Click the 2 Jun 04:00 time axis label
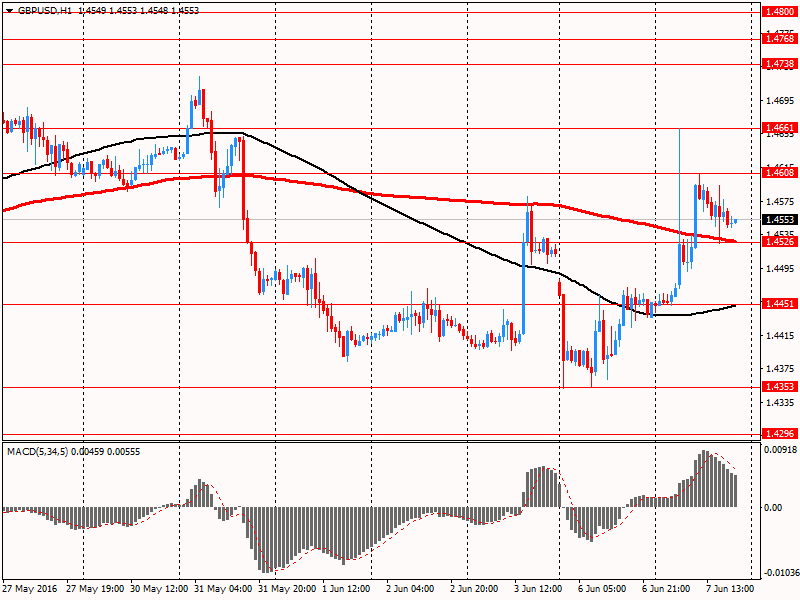 tap(410, 589)
